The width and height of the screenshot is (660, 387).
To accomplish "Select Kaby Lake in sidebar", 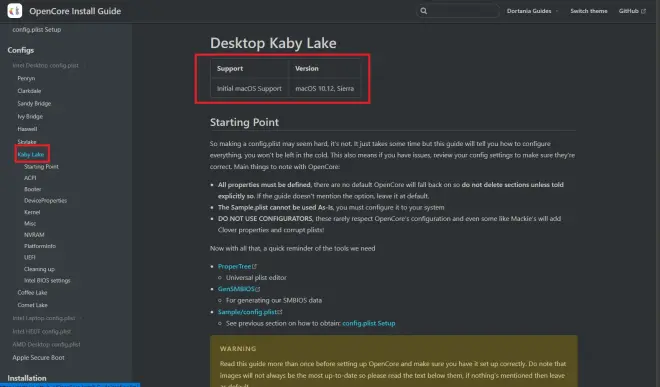I will tap(31, 155).
